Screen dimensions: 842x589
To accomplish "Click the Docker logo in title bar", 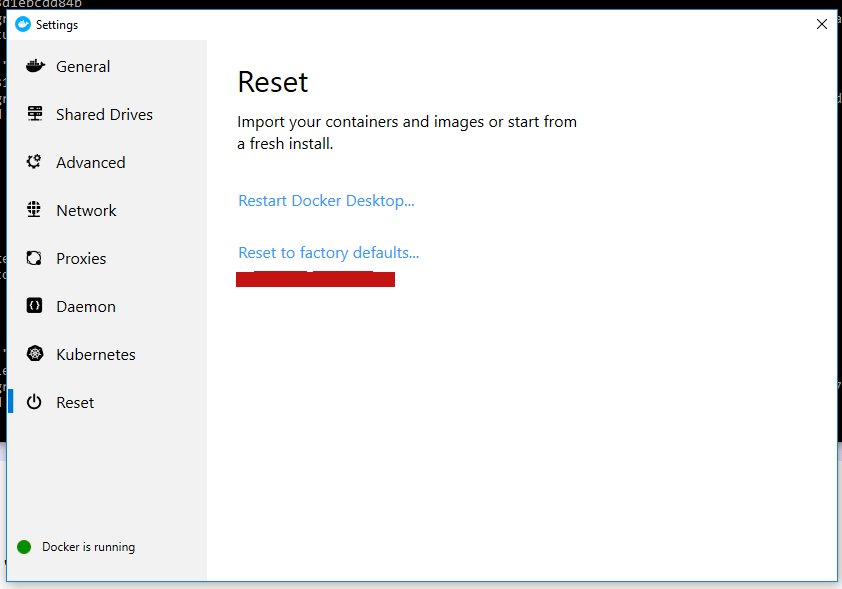I will (x=23, y=24).
